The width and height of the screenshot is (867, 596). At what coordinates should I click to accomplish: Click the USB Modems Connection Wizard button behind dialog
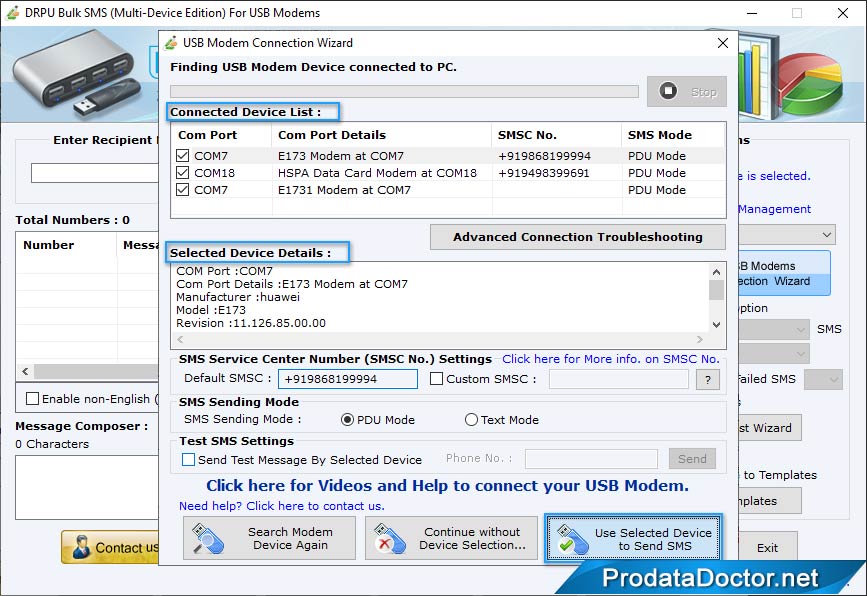[x=784, y=273]
